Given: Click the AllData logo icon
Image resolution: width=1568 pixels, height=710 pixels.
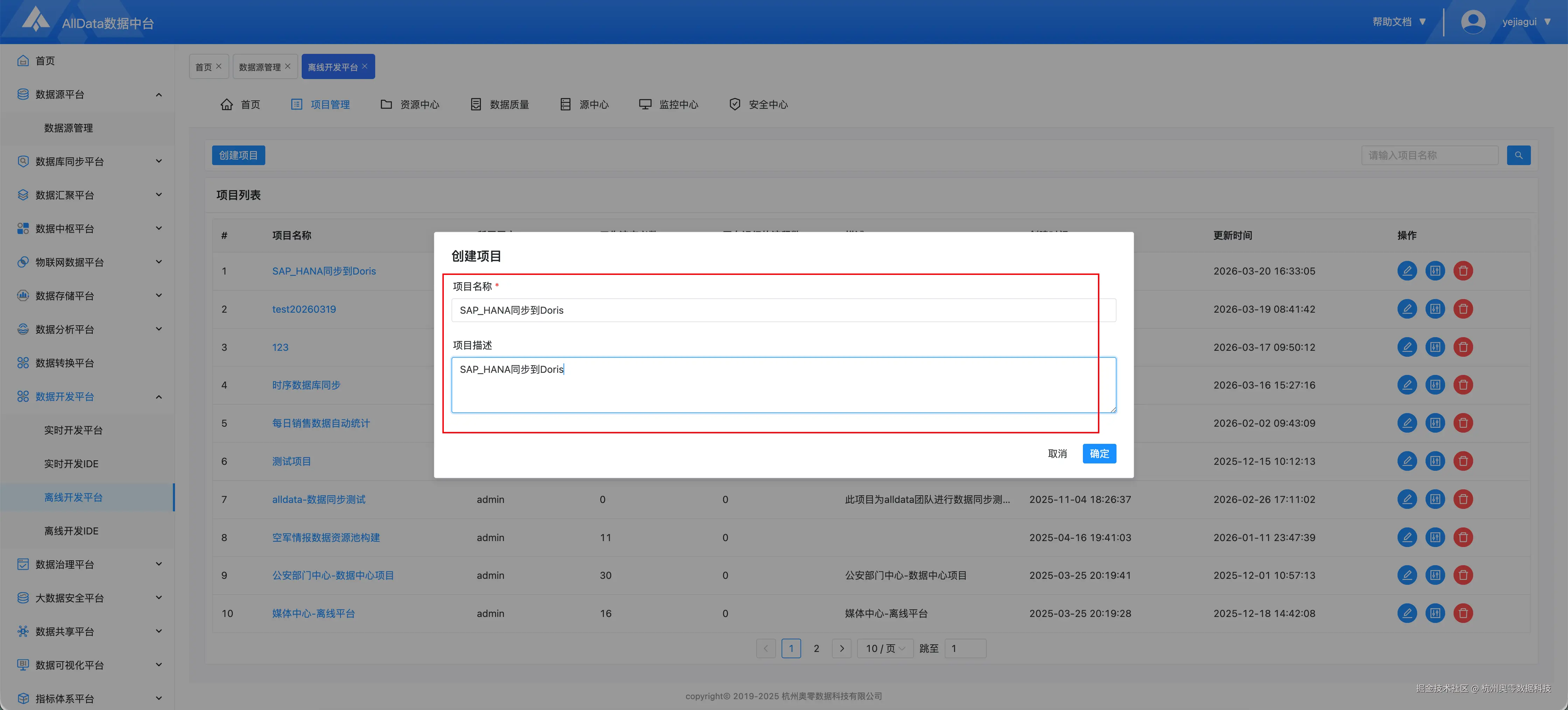Looking at the screenshot, I should (x=35, y=20).
